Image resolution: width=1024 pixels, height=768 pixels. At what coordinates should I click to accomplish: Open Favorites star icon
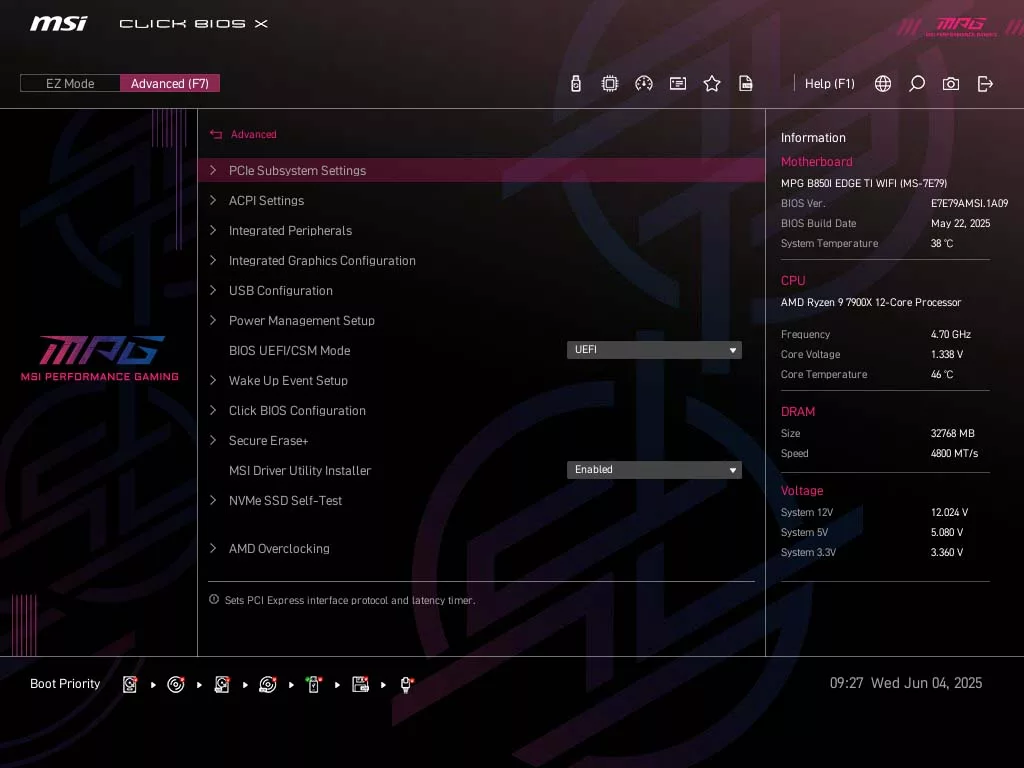pyautogui.click(x=712, y=84)
